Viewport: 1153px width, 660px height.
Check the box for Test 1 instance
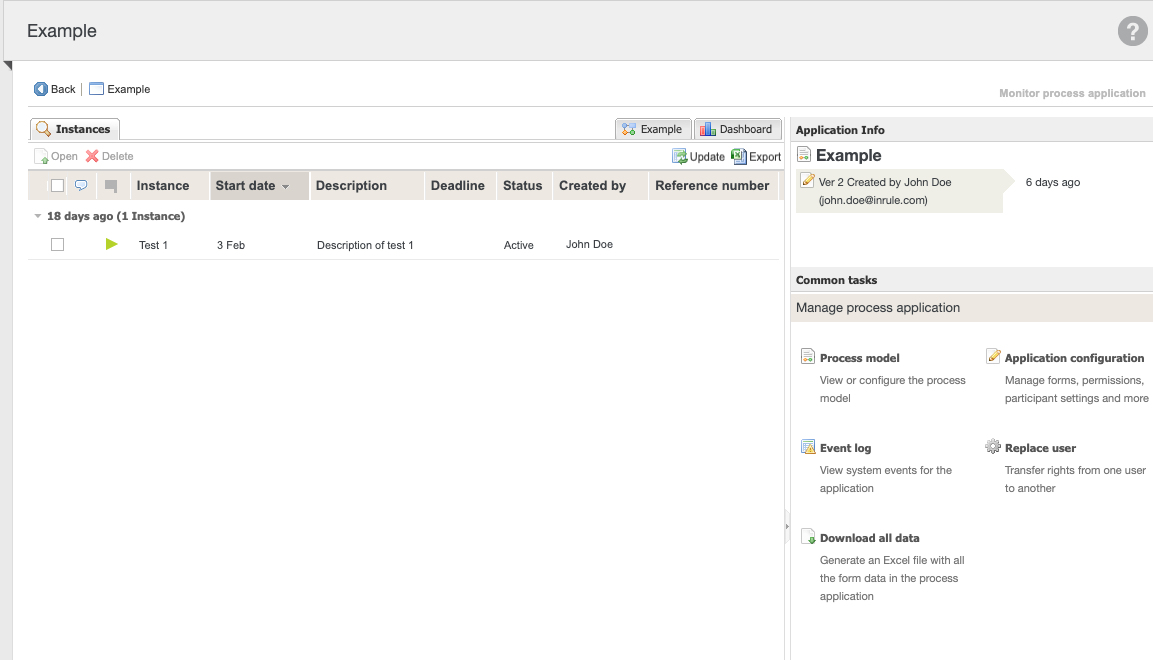point(57,244)
